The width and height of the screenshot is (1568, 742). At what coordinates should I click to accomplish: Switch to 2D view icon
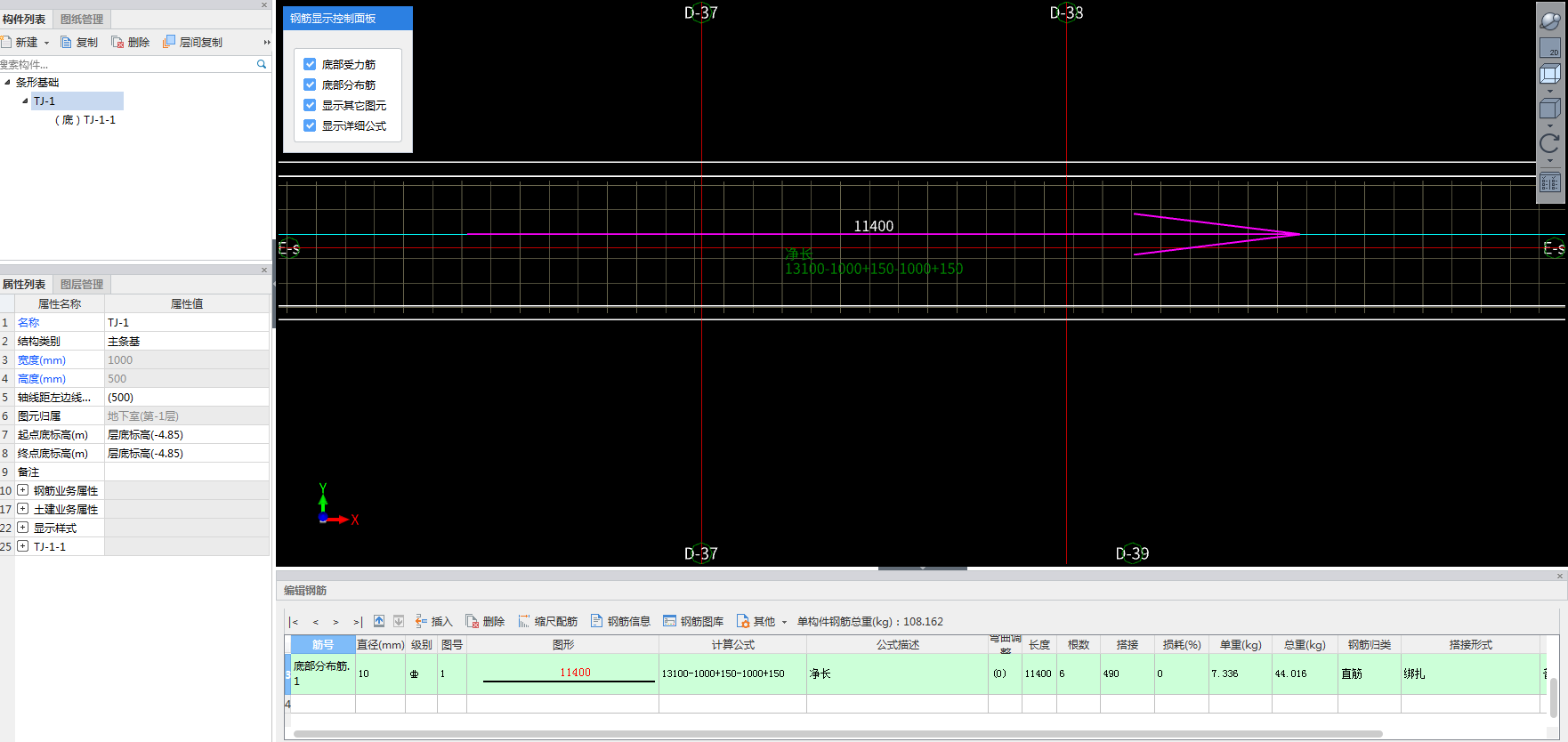(1550, 48)
